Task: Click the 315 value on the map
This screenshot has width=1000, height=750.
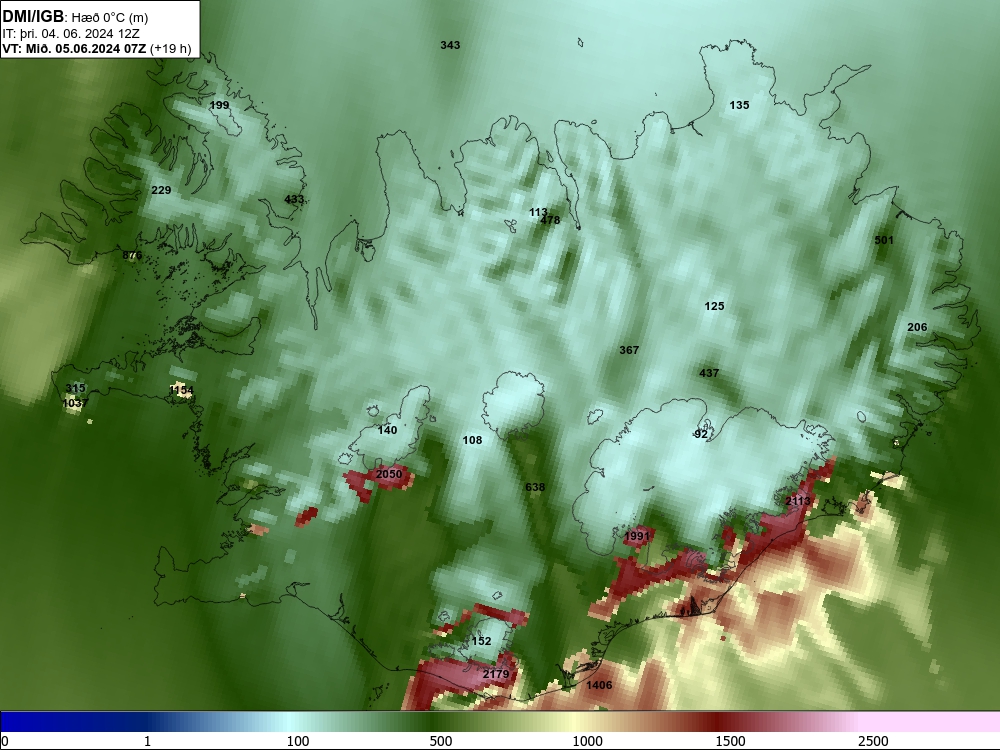Action: click(75, 388)
